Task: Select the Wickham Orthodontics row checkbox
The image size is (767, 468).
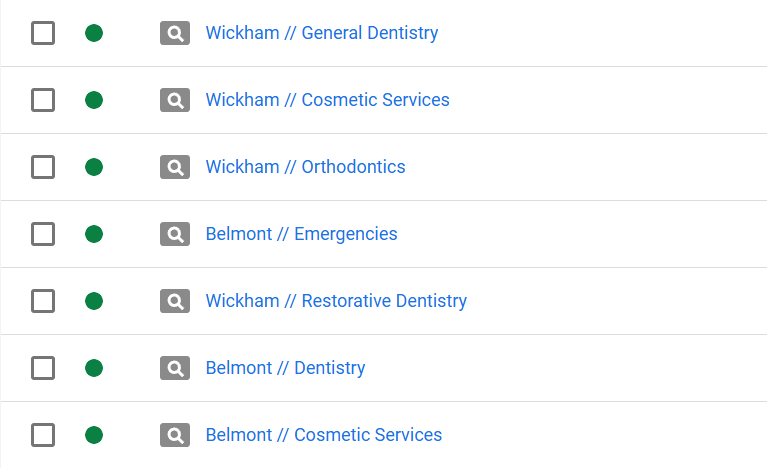Action: 43,167
